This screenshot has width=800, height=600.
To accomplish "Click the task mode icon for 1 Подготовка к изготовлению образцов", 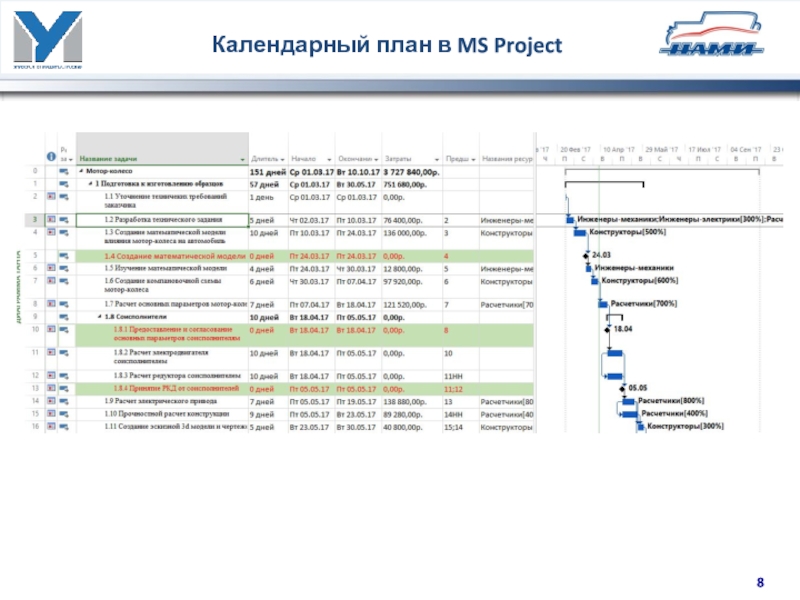I will [64, 184].
